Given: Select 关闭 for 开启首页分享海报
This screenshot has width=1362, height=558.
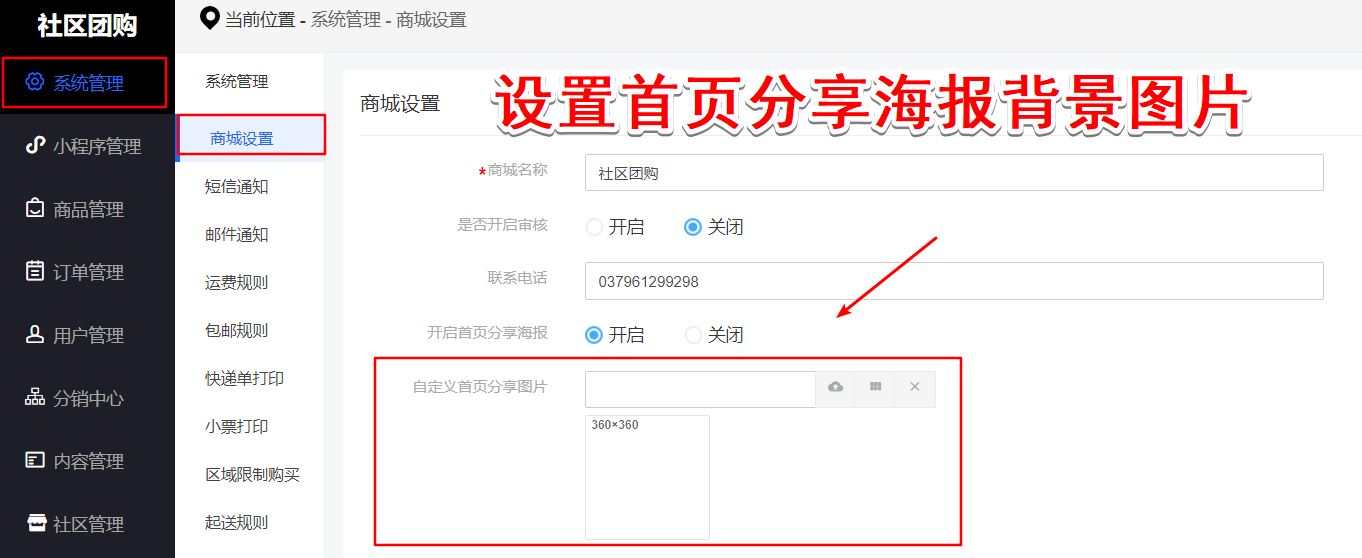Looking at the screenshot, I should (693, 335).
